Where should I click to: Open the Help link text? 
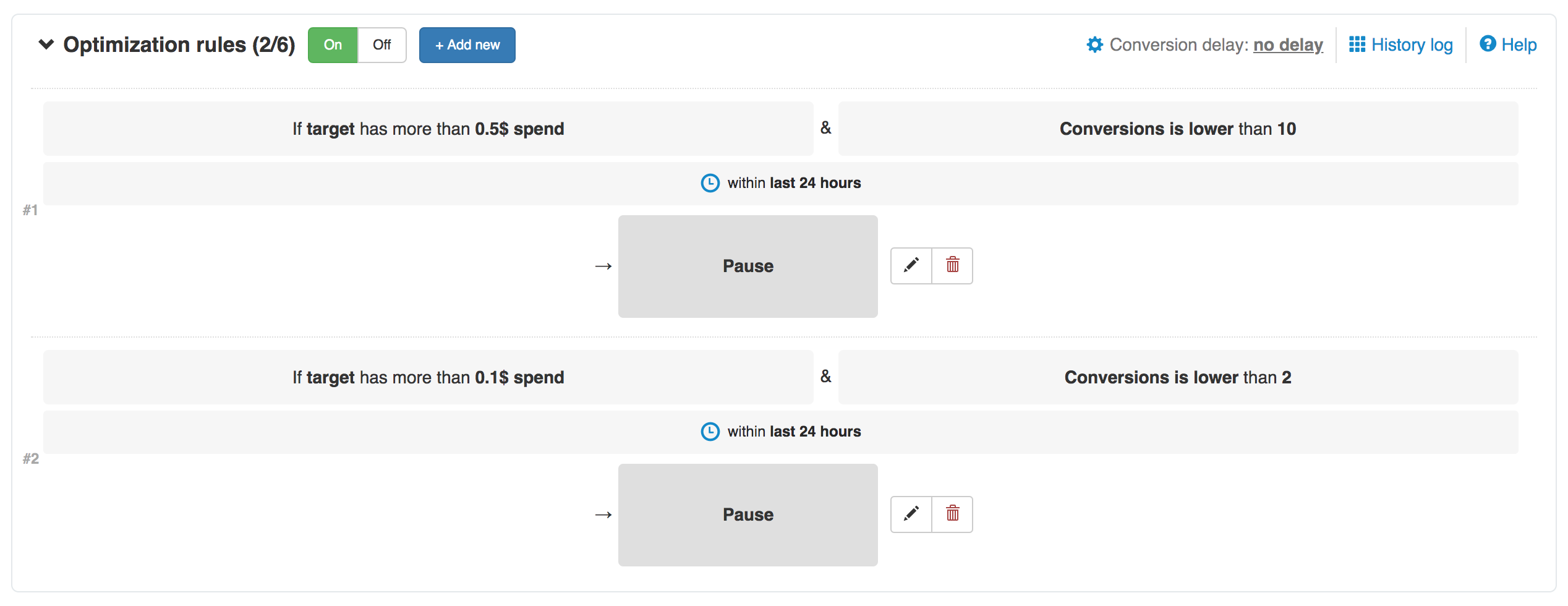tap(1519, 45)
